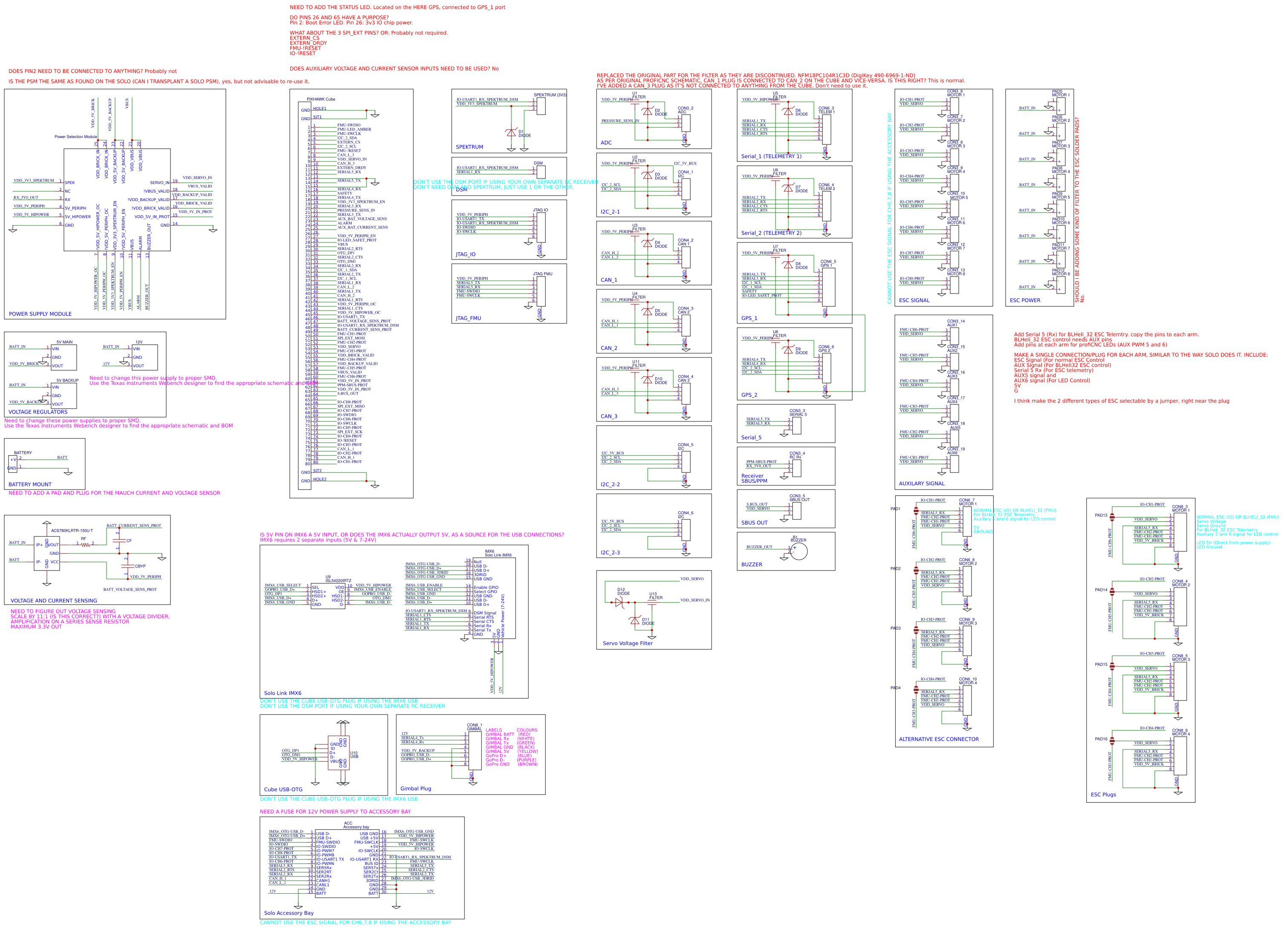Select the AUXILARY SIGNAL block label
This screenshot has height=930, width=1288.
click(922, 484)
